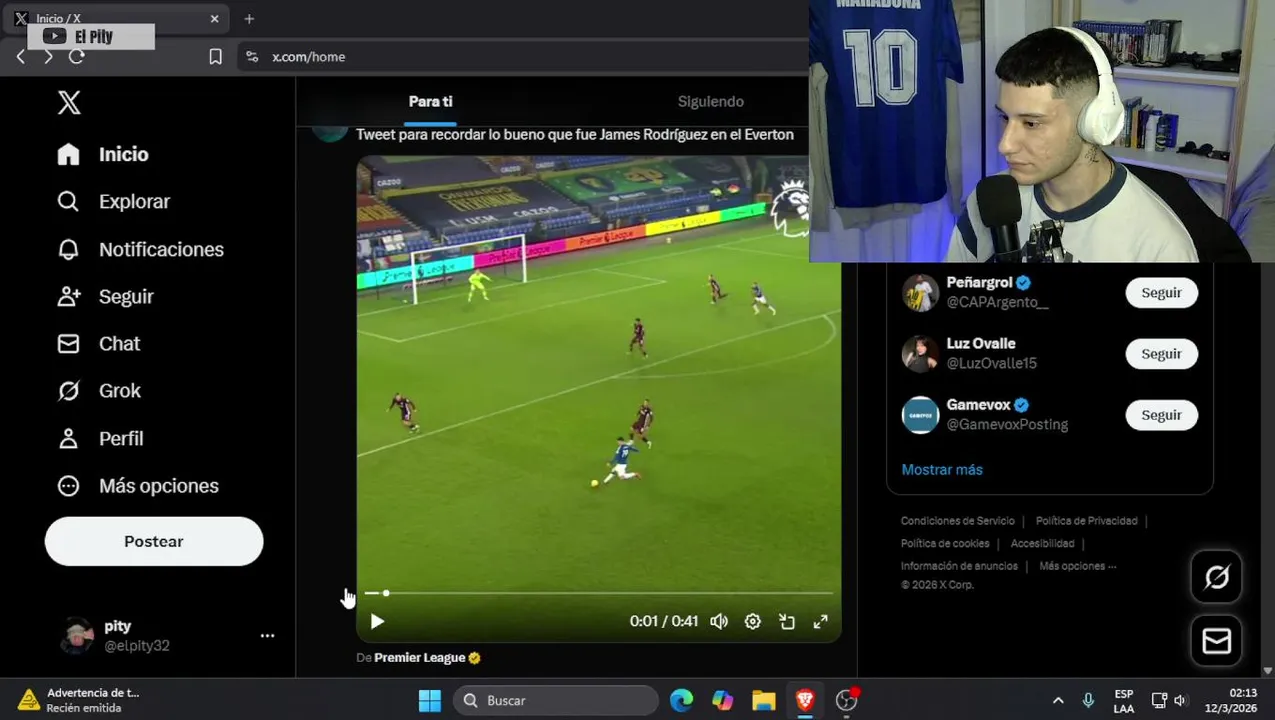Open Windows Start menu
The image size is (1275, 720).
click(x=430, y=700)
